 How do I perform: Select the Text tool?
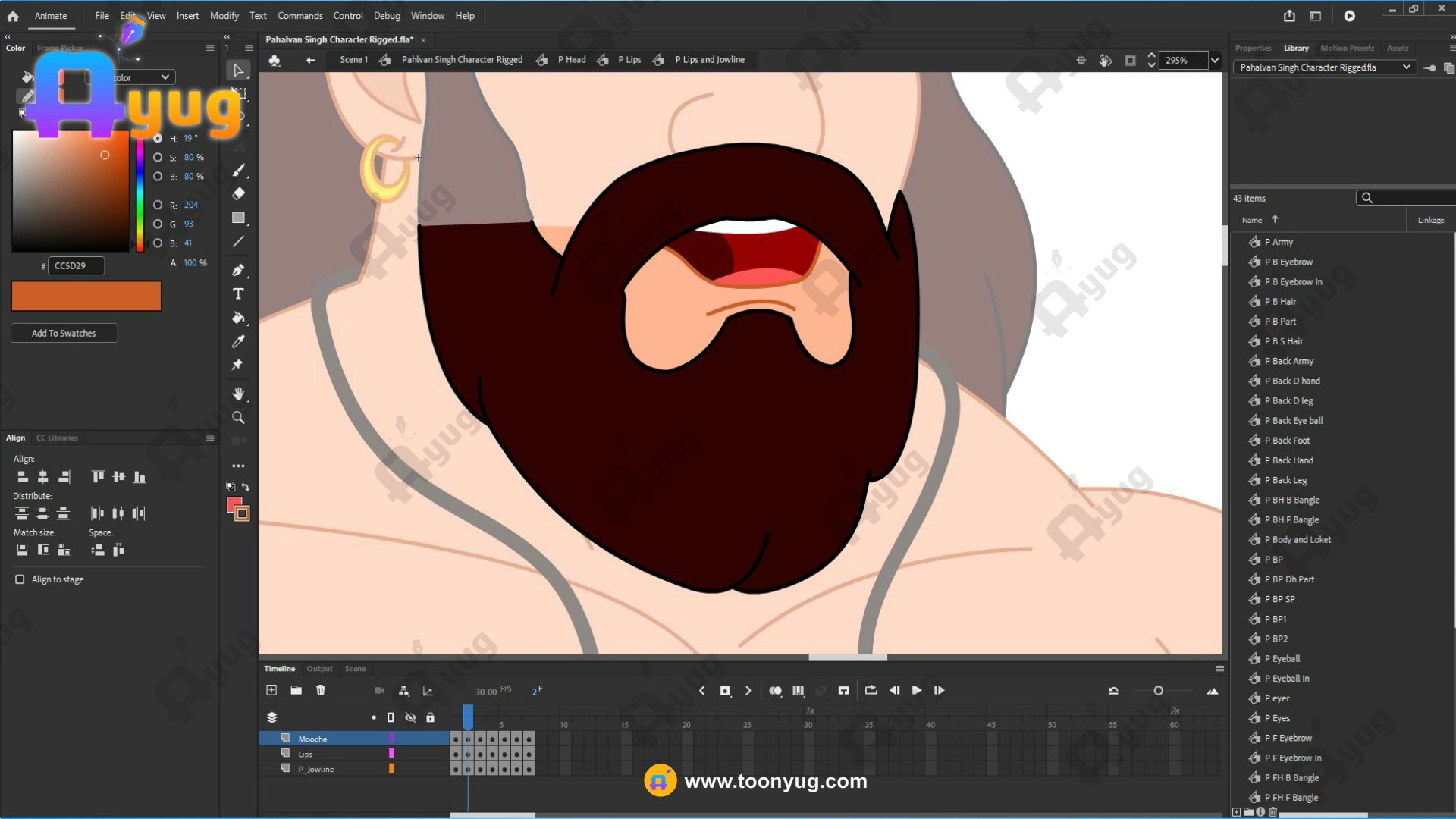click(x=238, y=294)
